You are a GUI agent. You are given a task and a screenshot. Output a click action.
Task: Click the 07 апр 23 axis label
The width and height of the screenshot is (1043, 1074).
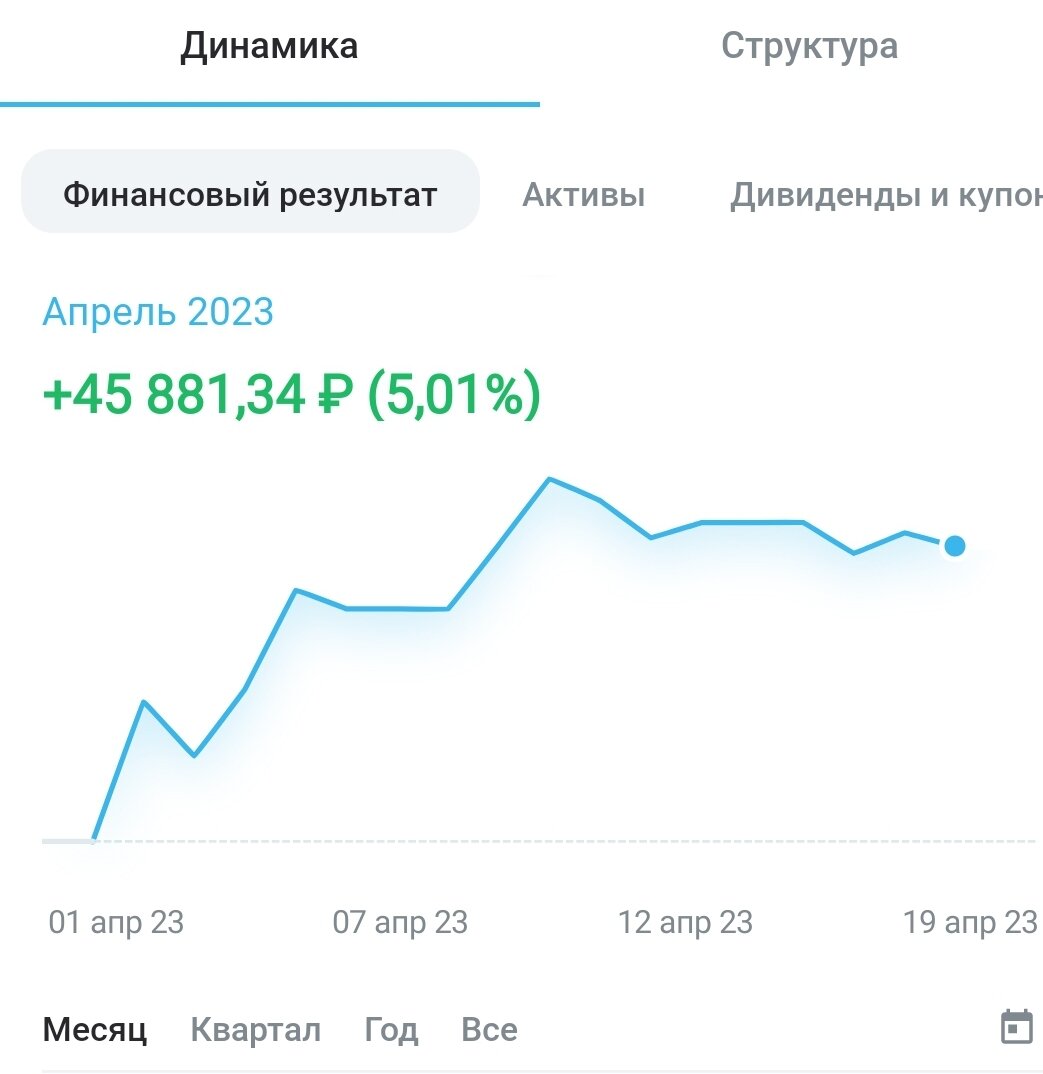coord(401,922)
